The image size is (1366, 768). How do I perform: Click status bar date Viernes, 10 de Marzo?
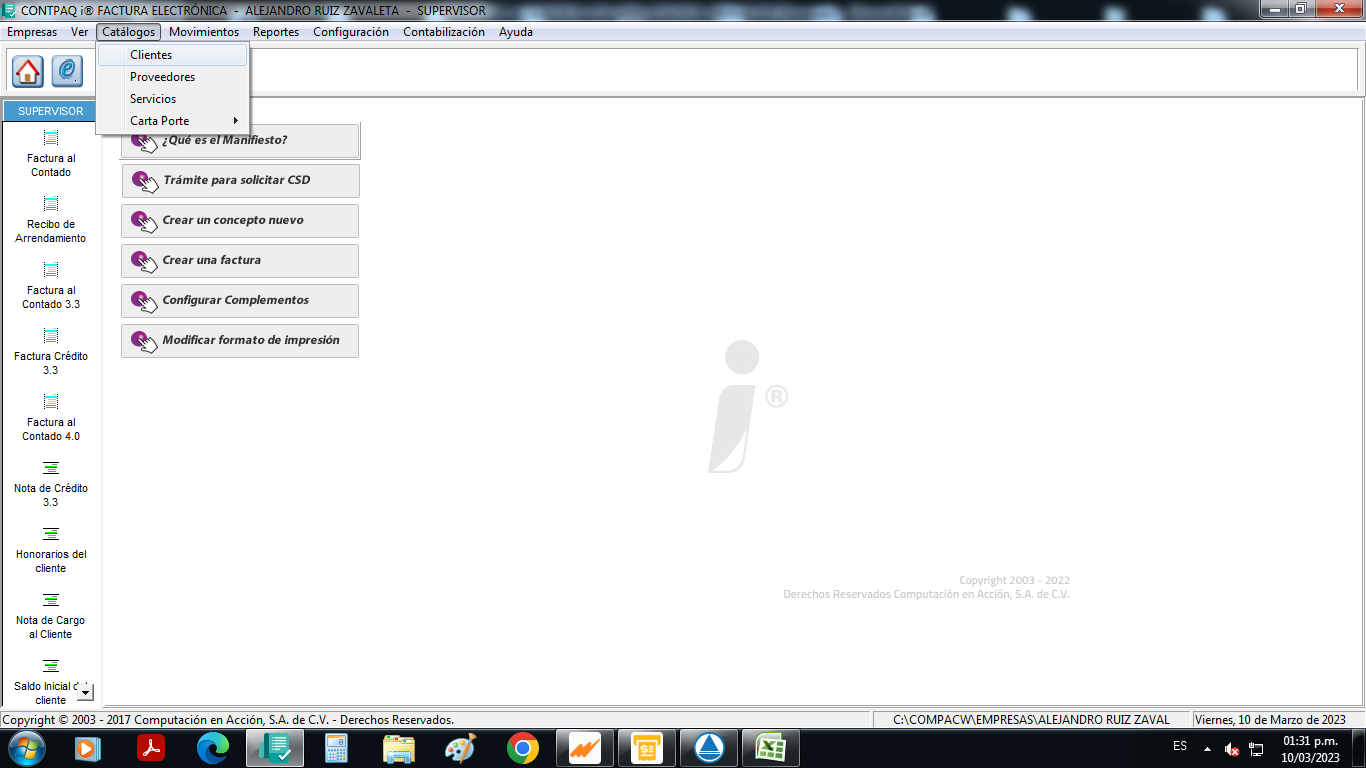pos(1270,720)
